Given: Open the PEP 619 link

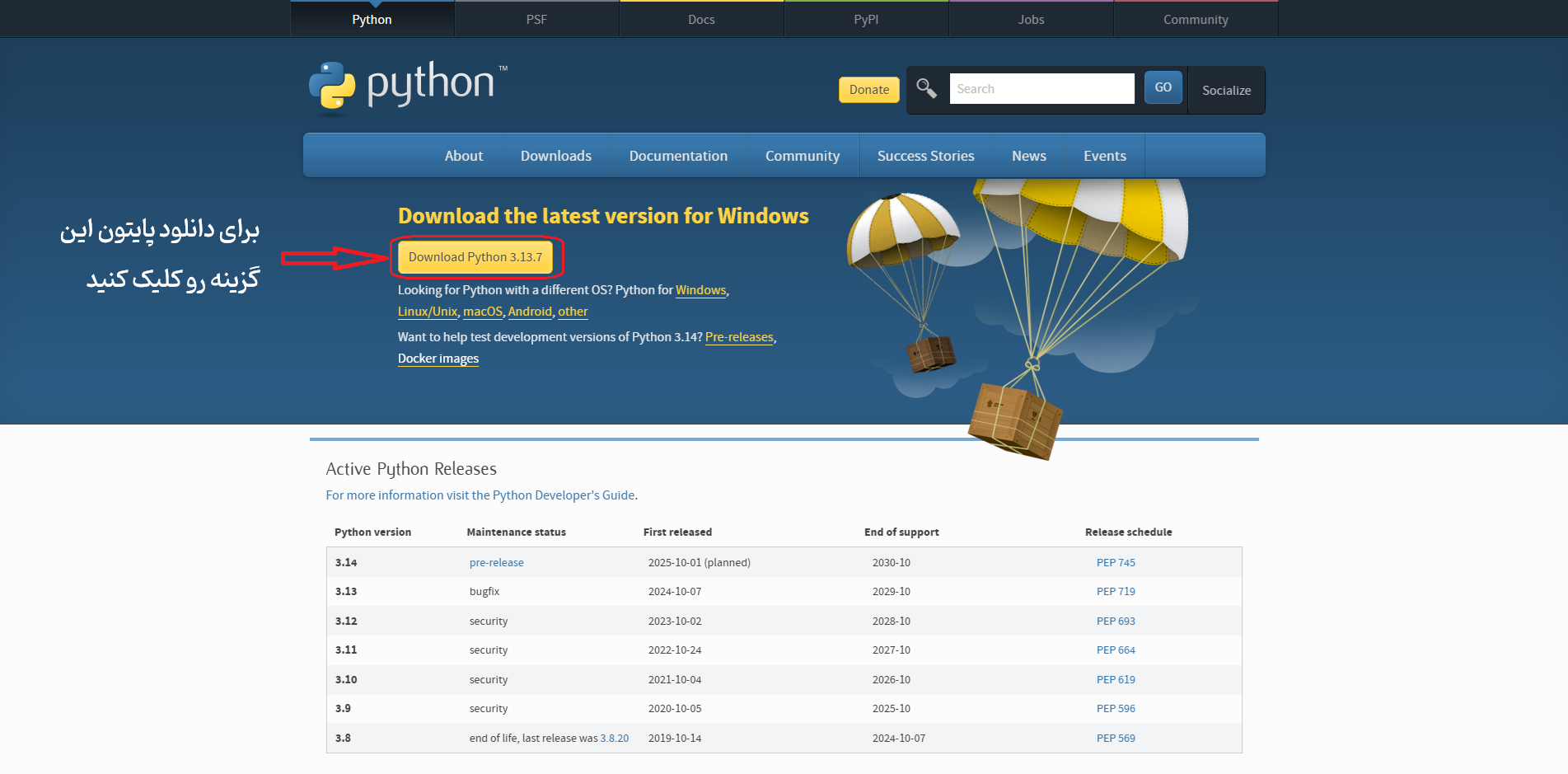Looking at the screenshot, I should (x=1116, y=679).
